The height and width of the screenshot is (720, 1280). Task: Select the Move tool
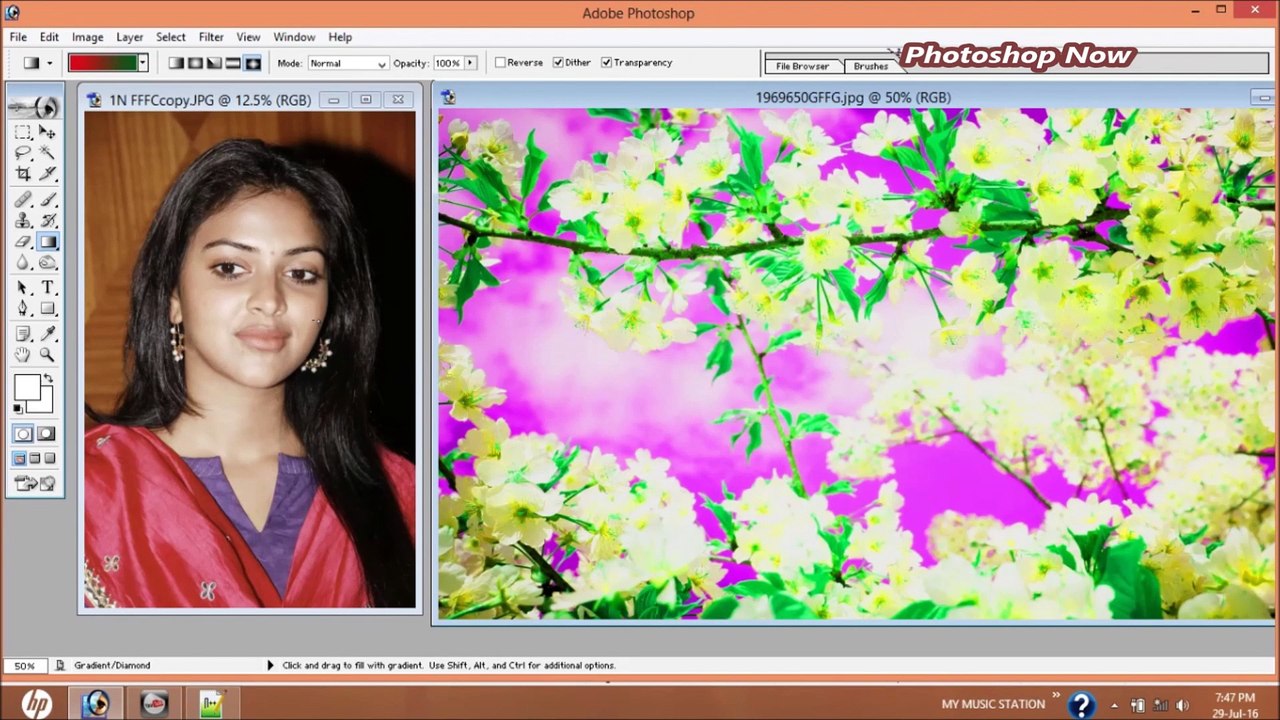coord(47,132)
